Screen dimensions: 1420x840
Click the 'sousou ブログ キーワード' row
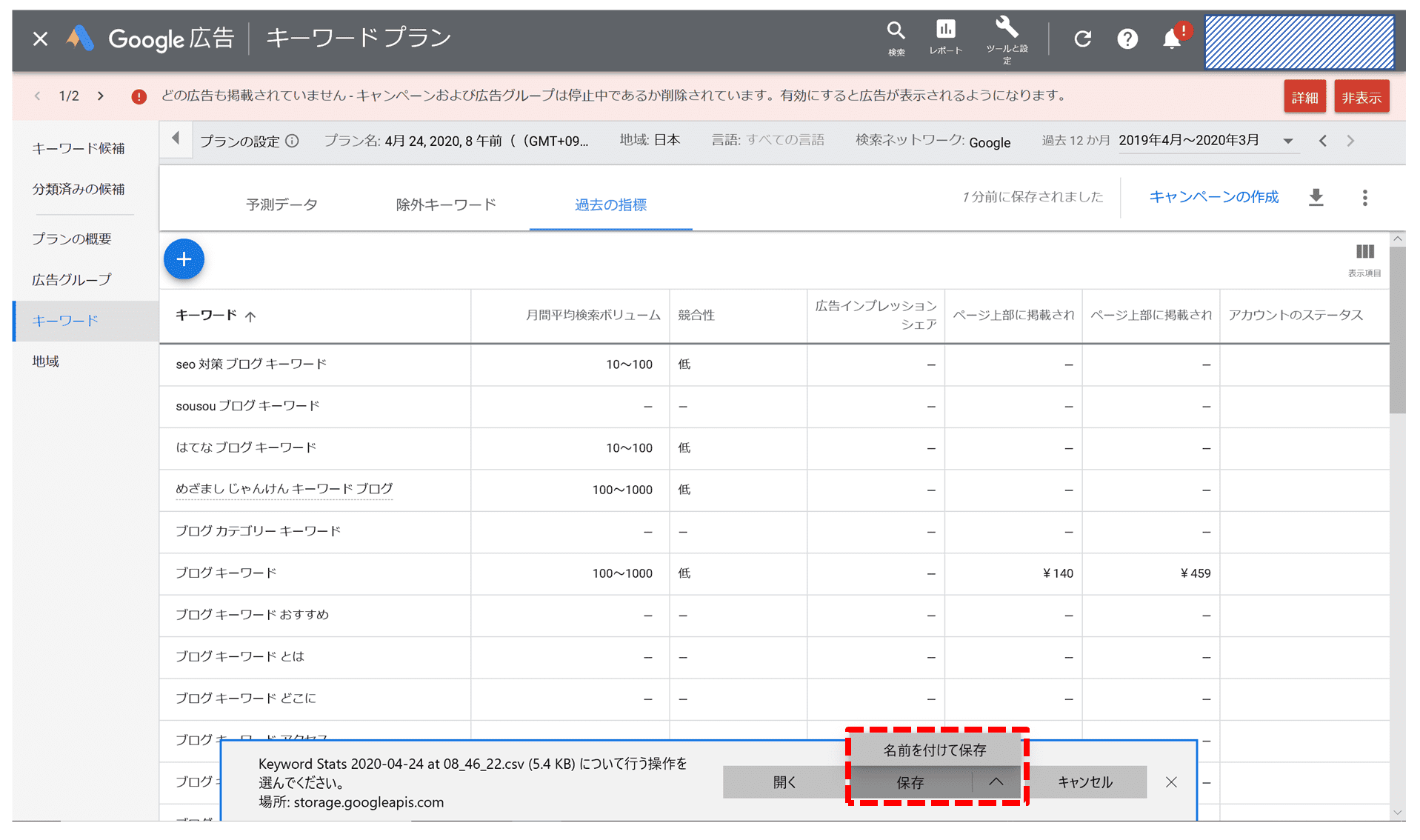774,406
